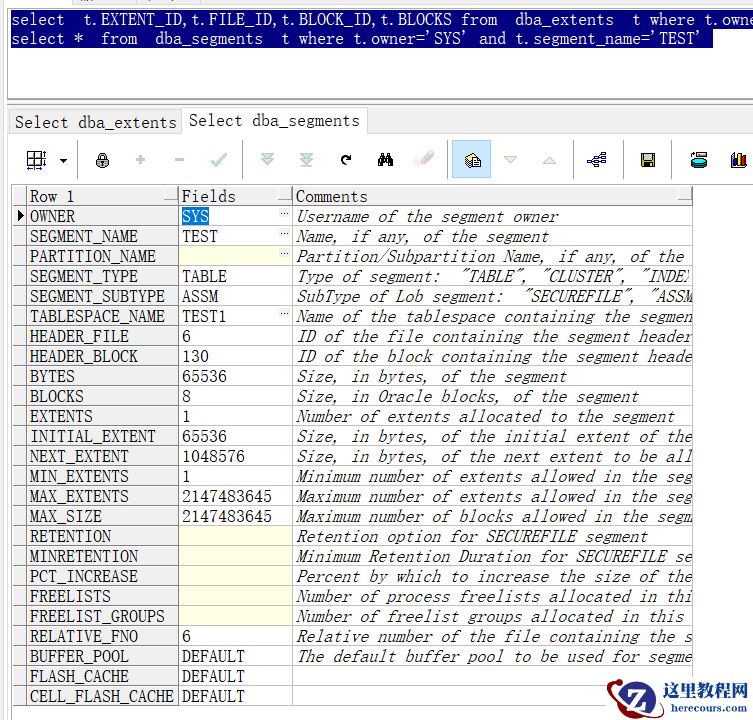Click the TEST1 tablespace name value
The image size is (753, 720).
click(x=204, y=317)
